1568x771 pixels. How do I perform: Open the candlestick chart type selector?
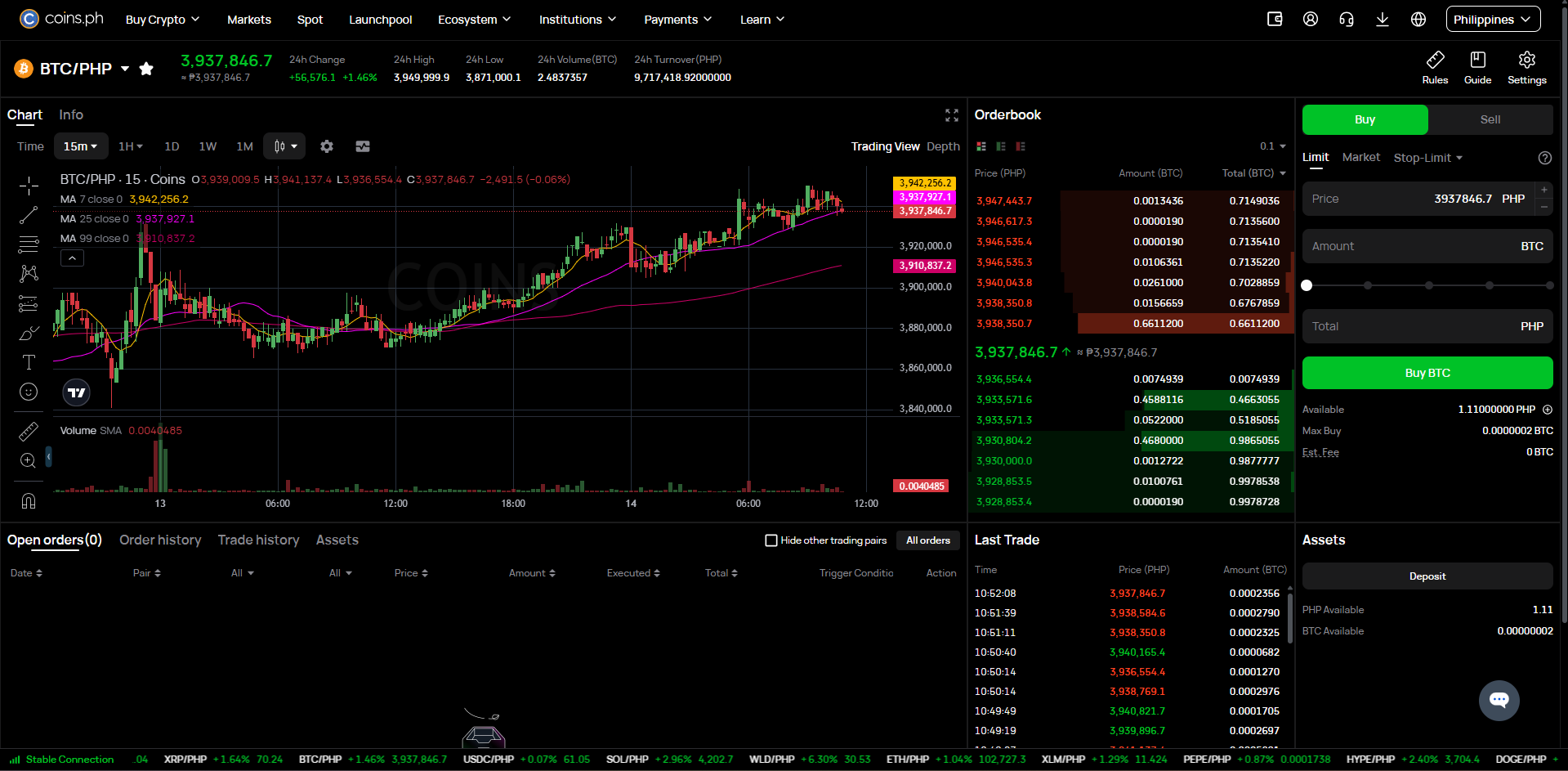pyautogui.click(x=284, y=146)
